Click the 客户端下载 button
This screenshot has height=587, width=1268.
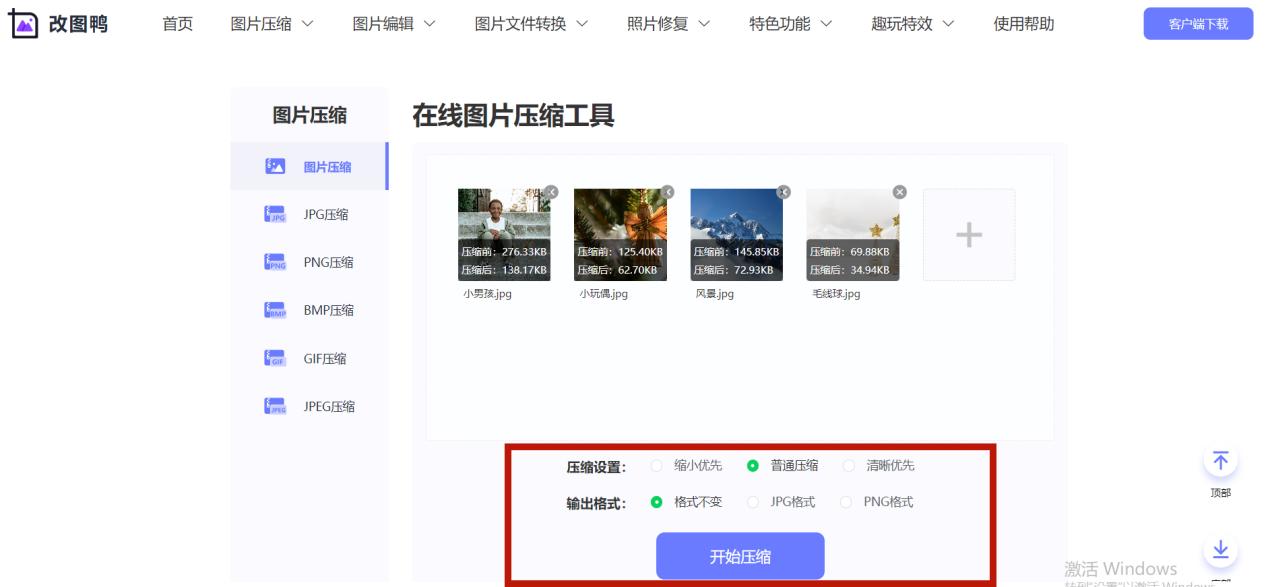[1198, 22]
